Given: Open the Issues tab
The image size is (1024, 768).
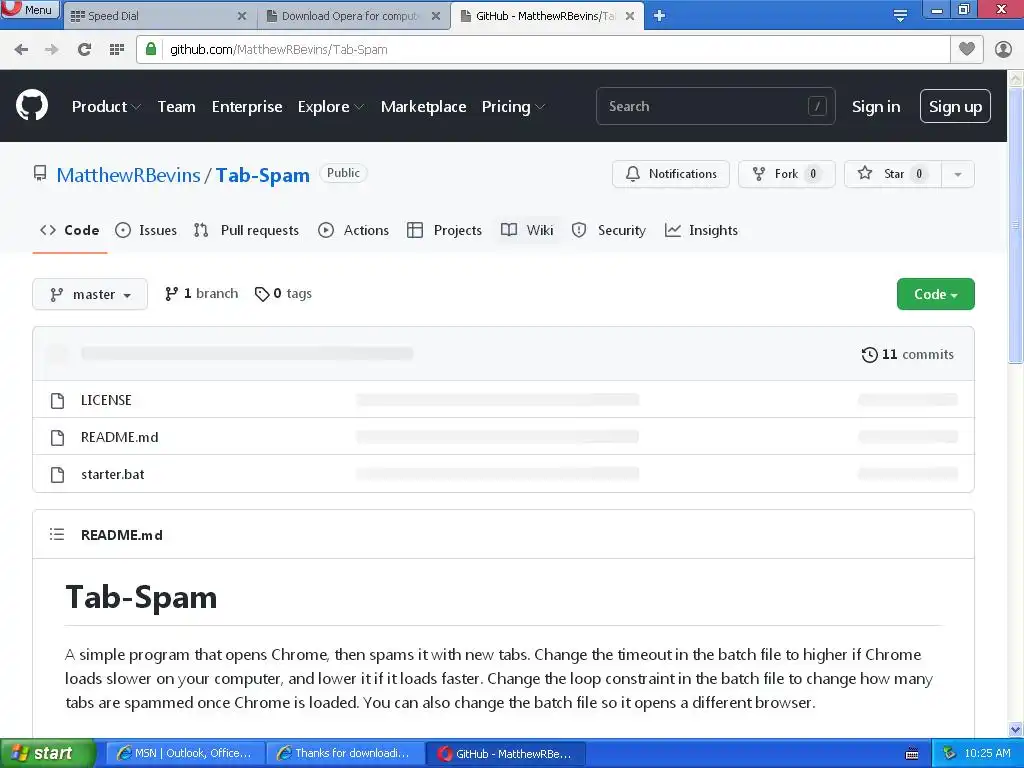Looking at the screenshot, I should tap(146, 230).
